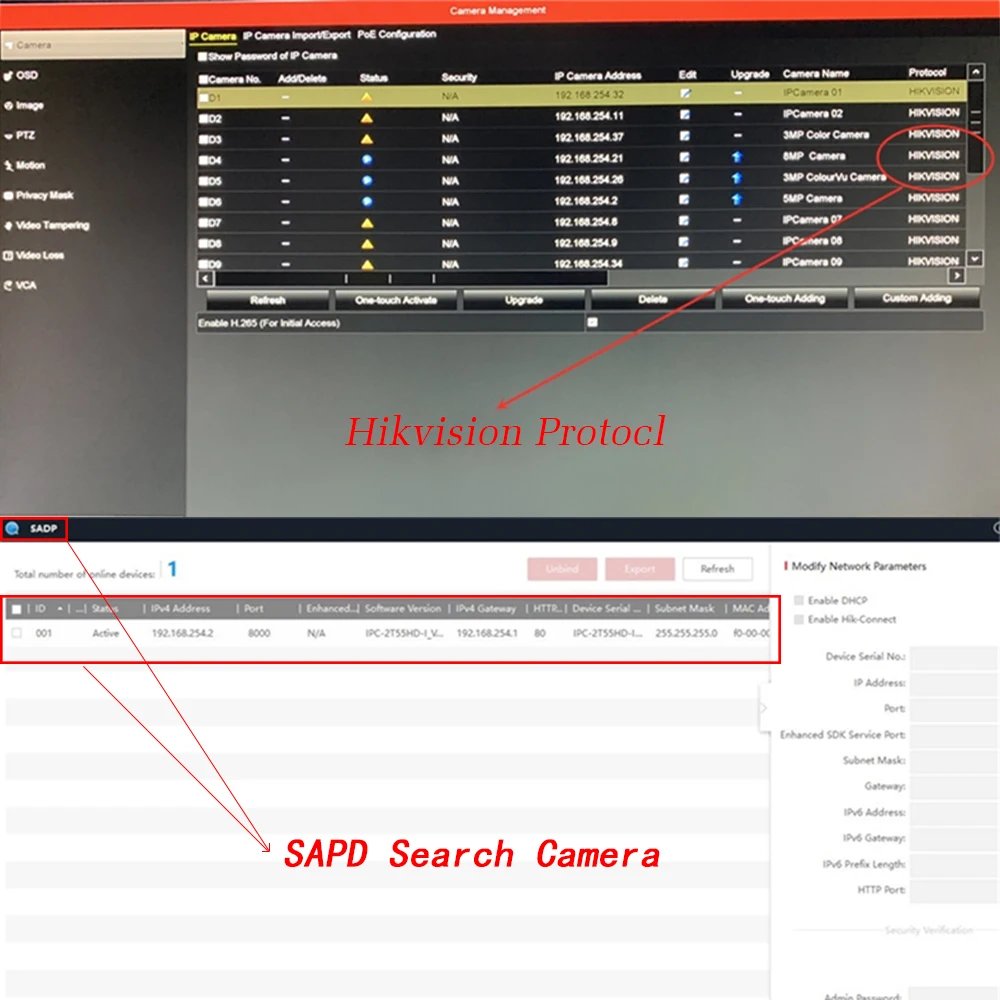This screenshot has height=1000, width=1000.
Task: Click the Refresh button in Camera Management
Action: coord(268,300)
